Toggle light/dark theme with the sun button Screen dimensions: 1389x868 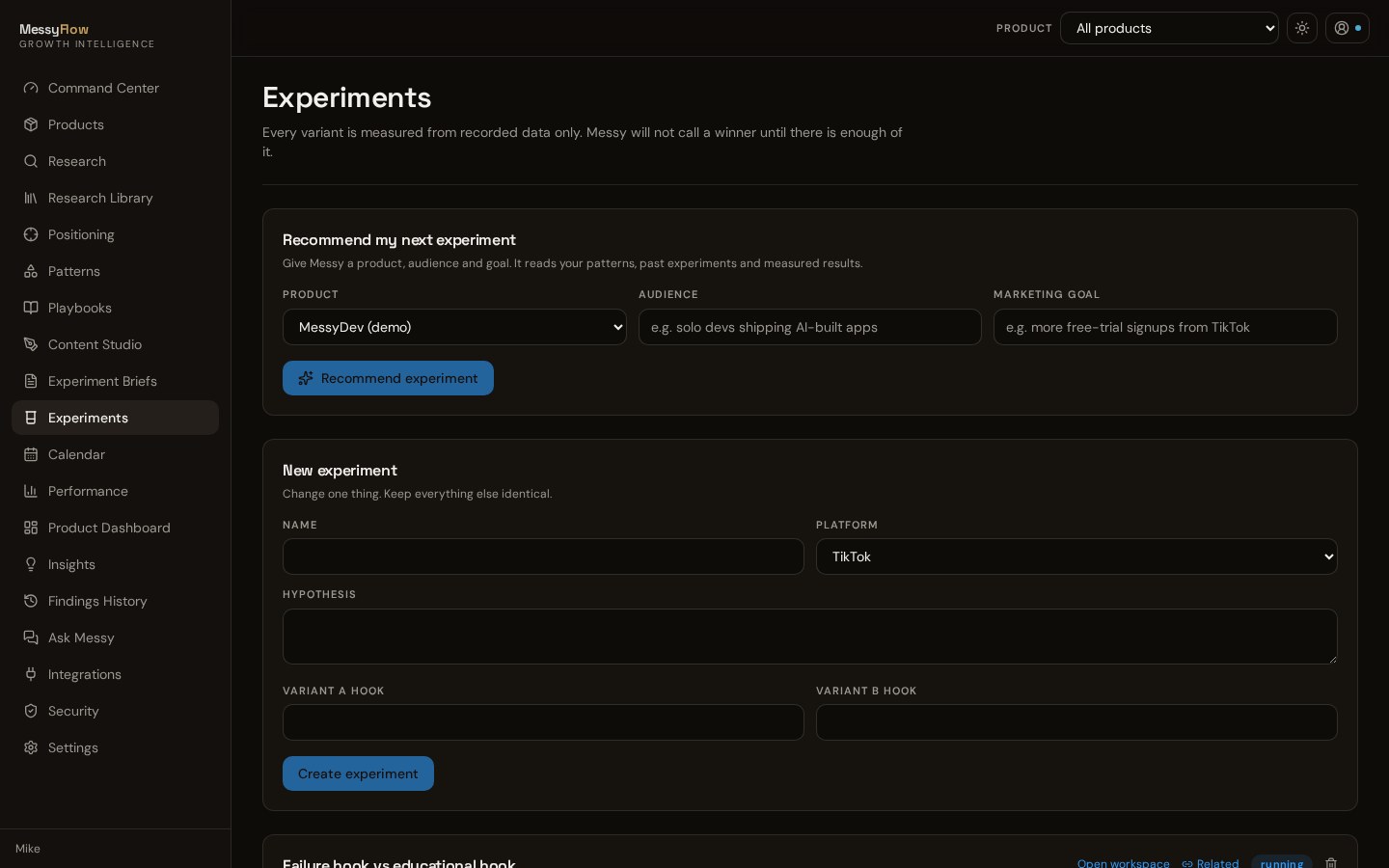pos(1302,28)
